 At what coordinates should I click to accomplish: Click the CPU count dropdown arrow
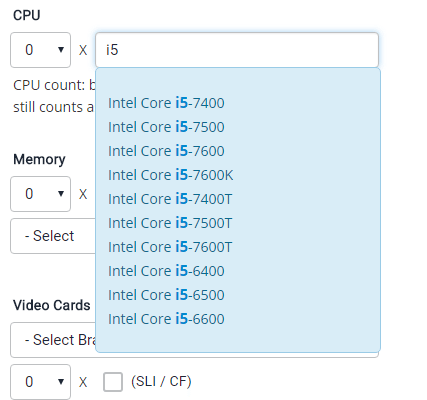click(61, 50)
